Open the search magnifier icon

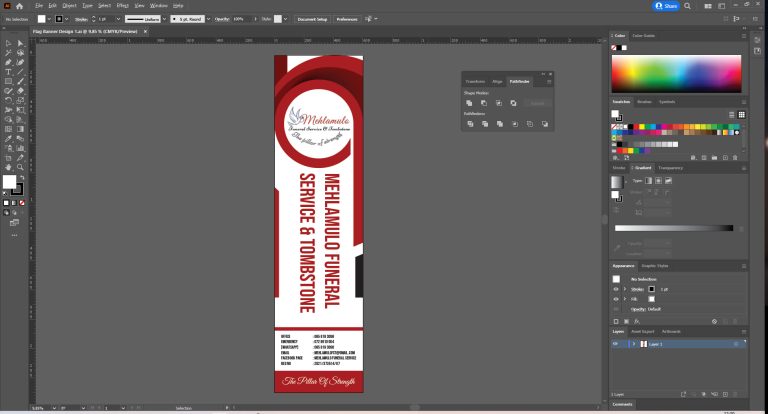(690, 6)
